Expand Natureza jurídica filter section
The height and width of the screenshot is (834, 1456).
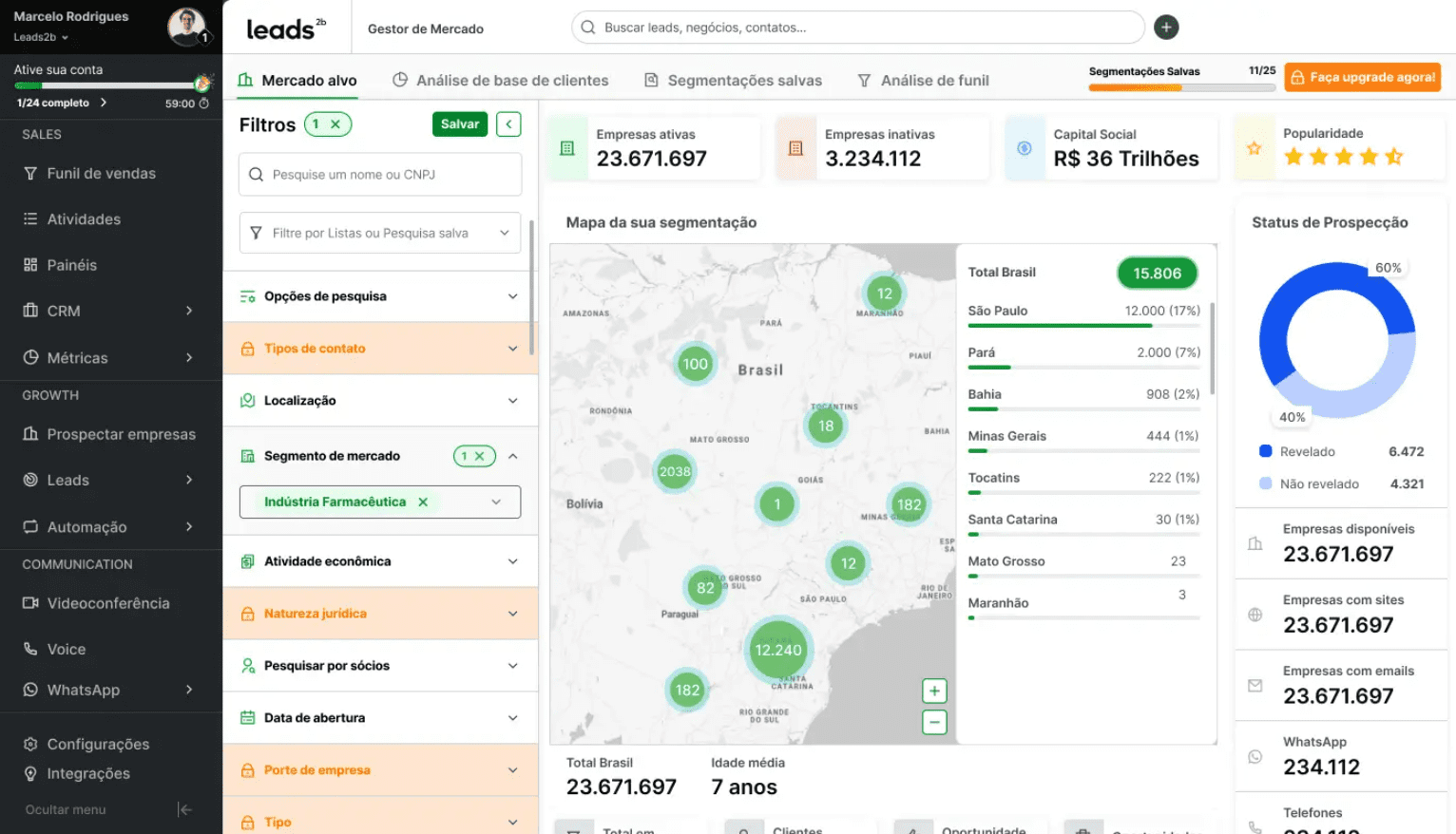tap(513, 614)
